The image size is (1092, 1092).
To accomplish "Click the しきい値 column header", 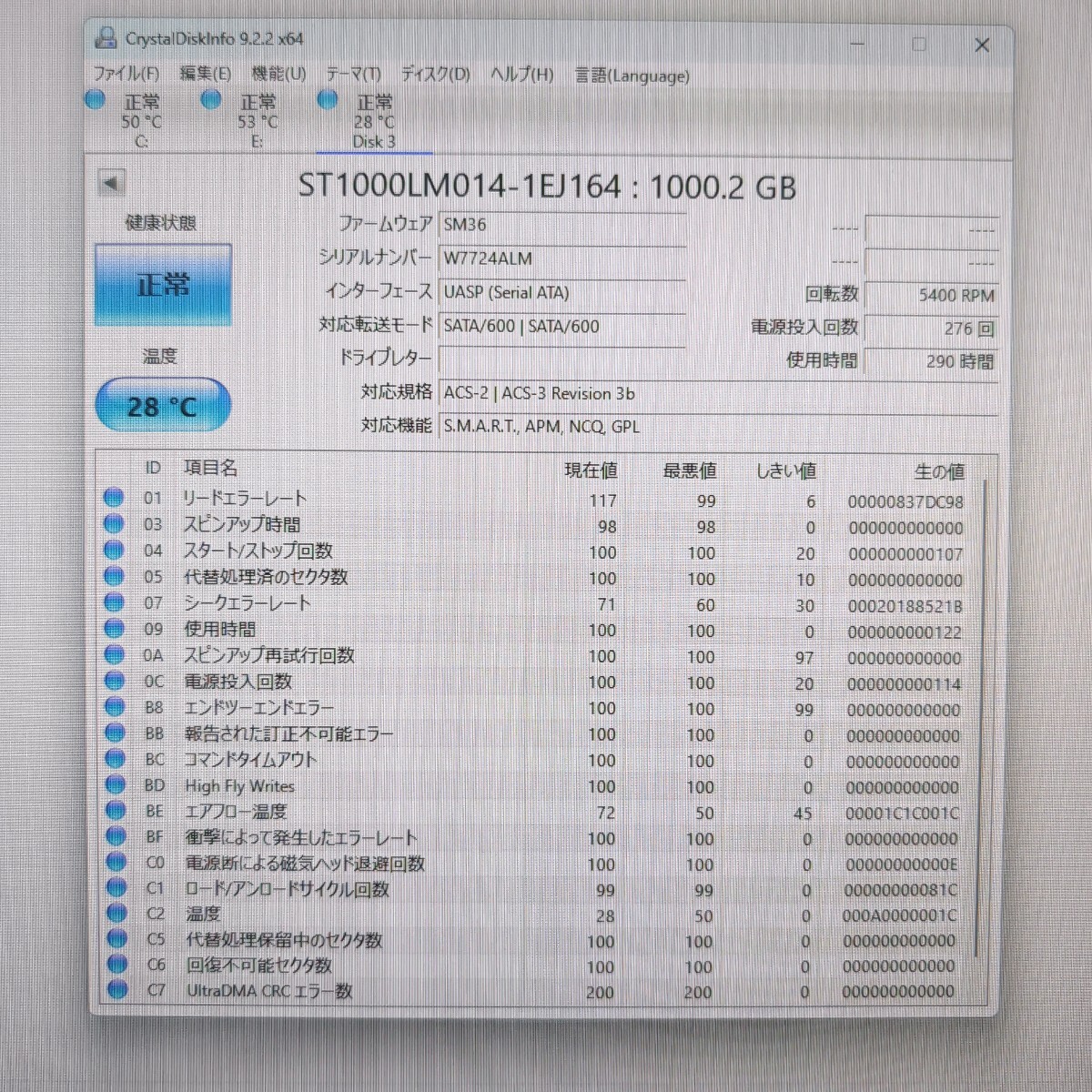I will pos(786,471).
